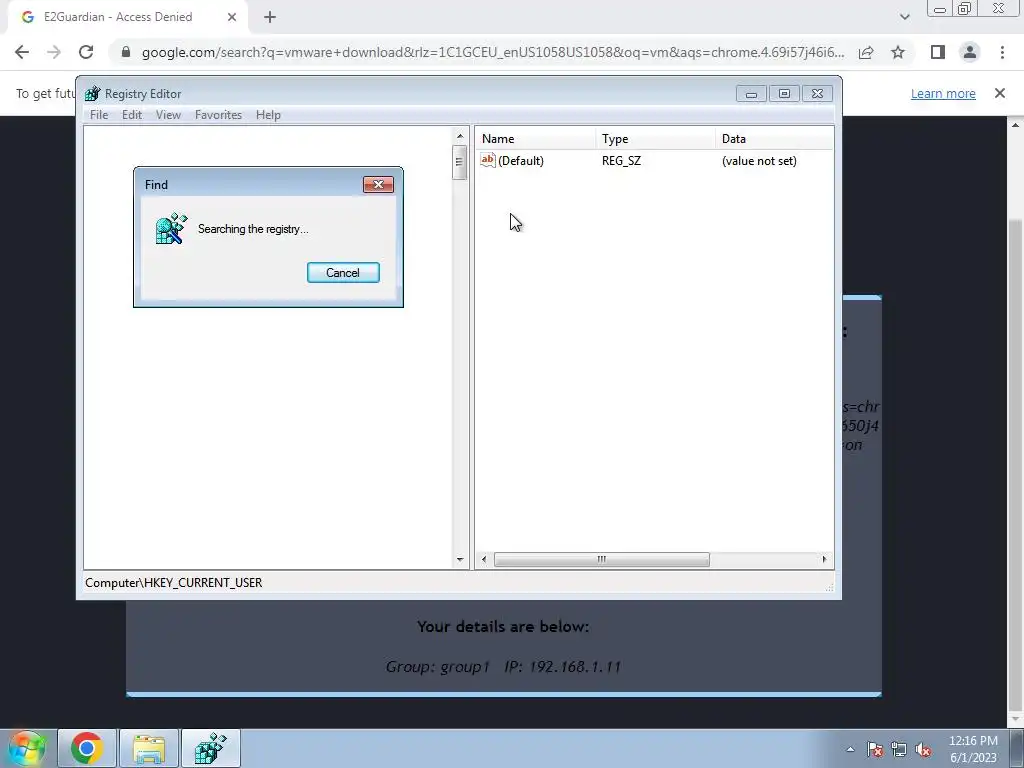The image size is (1024, 768).
Task: Reload the Chrome page
Action: (86, 52)
